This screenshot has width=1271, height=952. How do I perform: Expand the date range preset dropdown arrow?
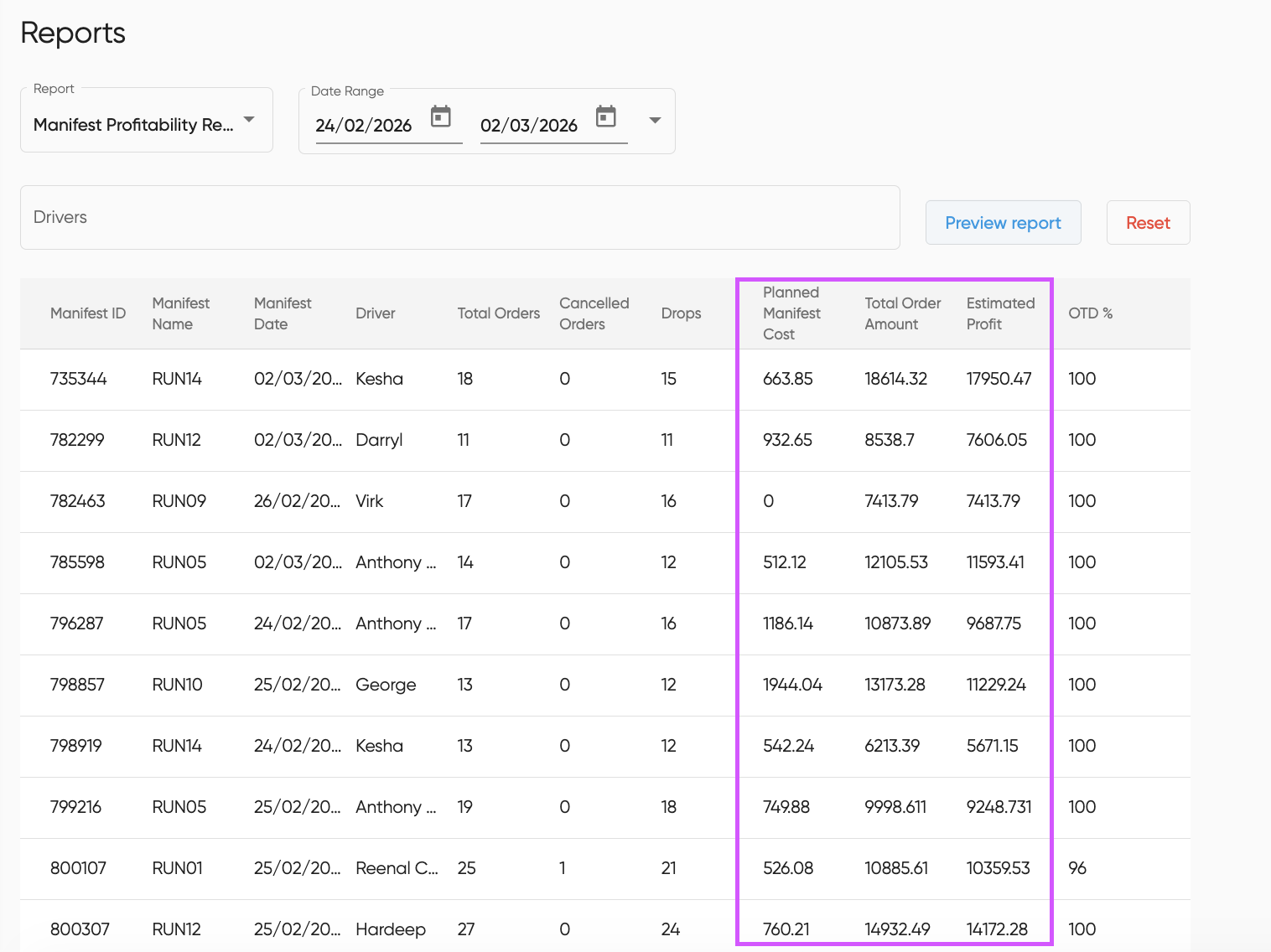(655, 121)
